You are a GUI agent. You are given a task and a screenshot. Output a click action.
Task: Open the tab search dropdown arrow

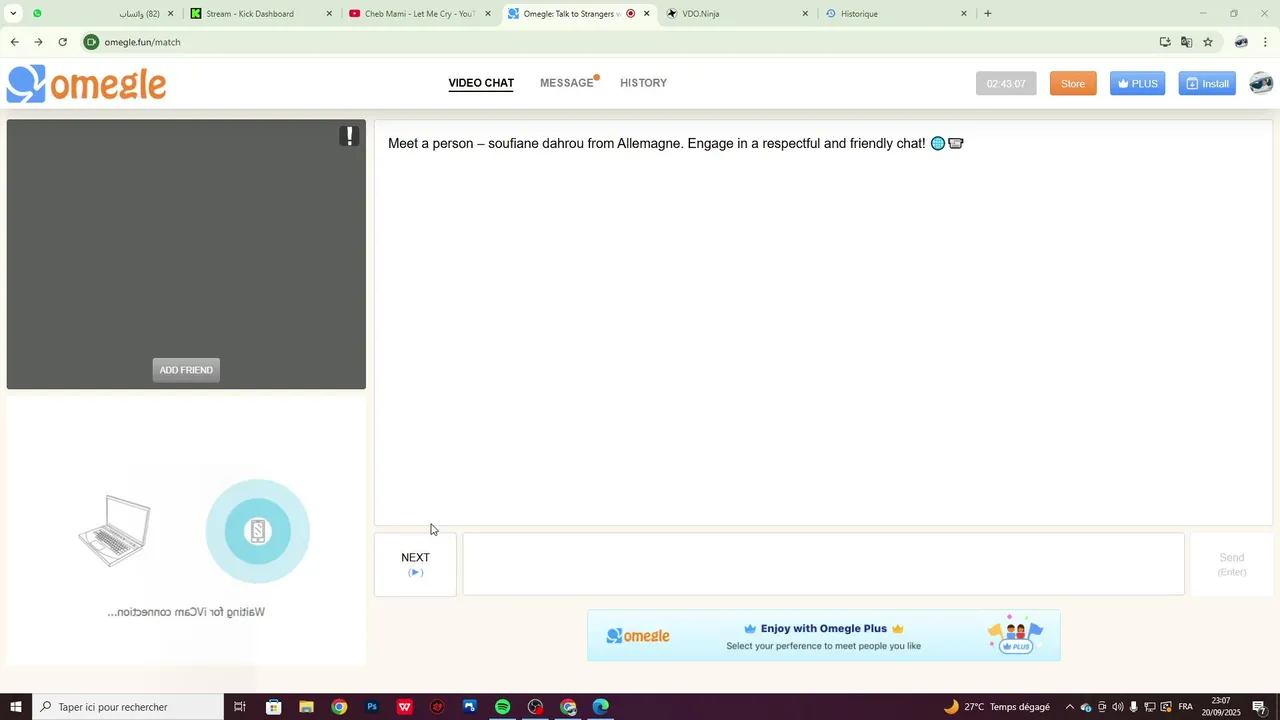[13, 14]
